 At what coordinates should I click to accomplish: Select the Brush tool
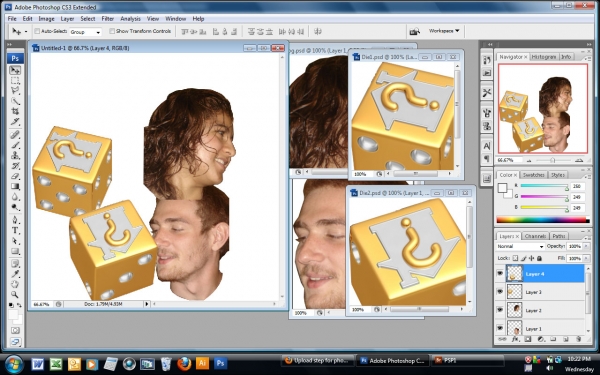coord(15,145)
